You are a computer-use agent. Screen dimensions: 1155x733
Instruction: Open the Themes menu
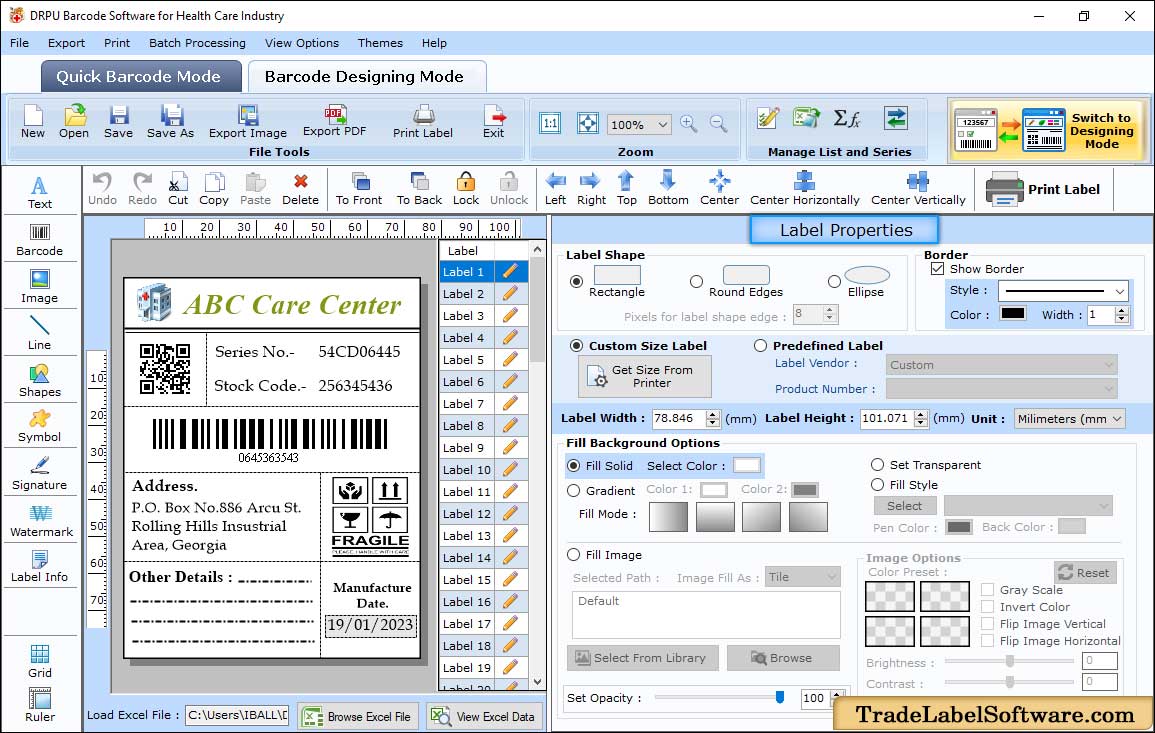click(380, 43)
